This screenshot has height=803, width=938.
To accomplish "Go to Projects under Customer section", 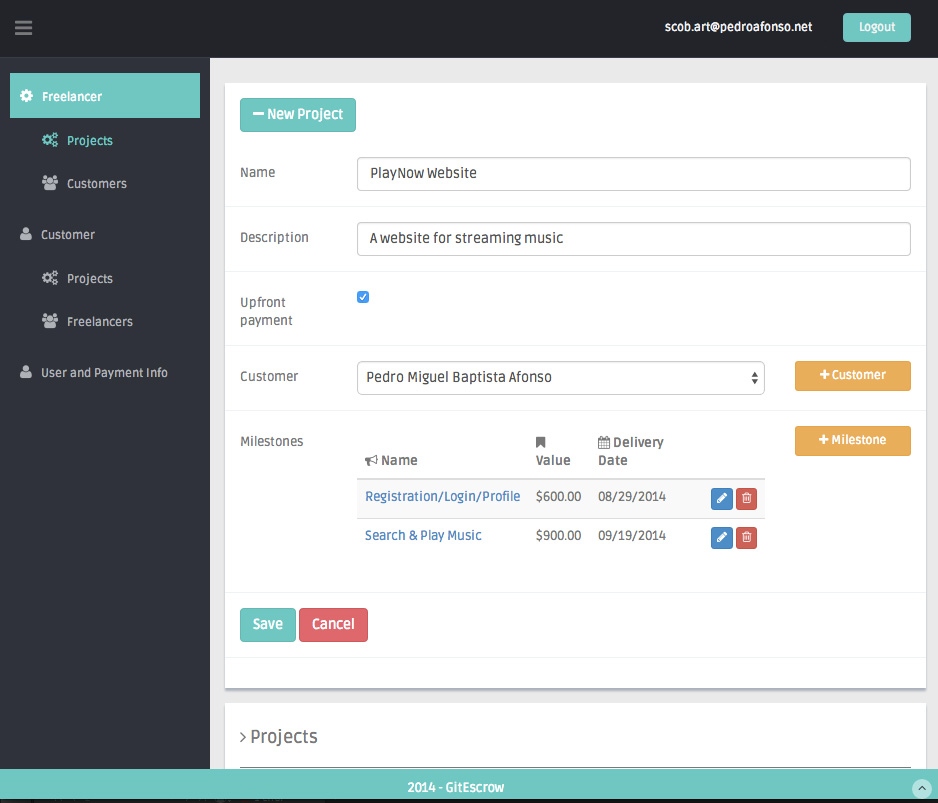I will click(89, 279).
